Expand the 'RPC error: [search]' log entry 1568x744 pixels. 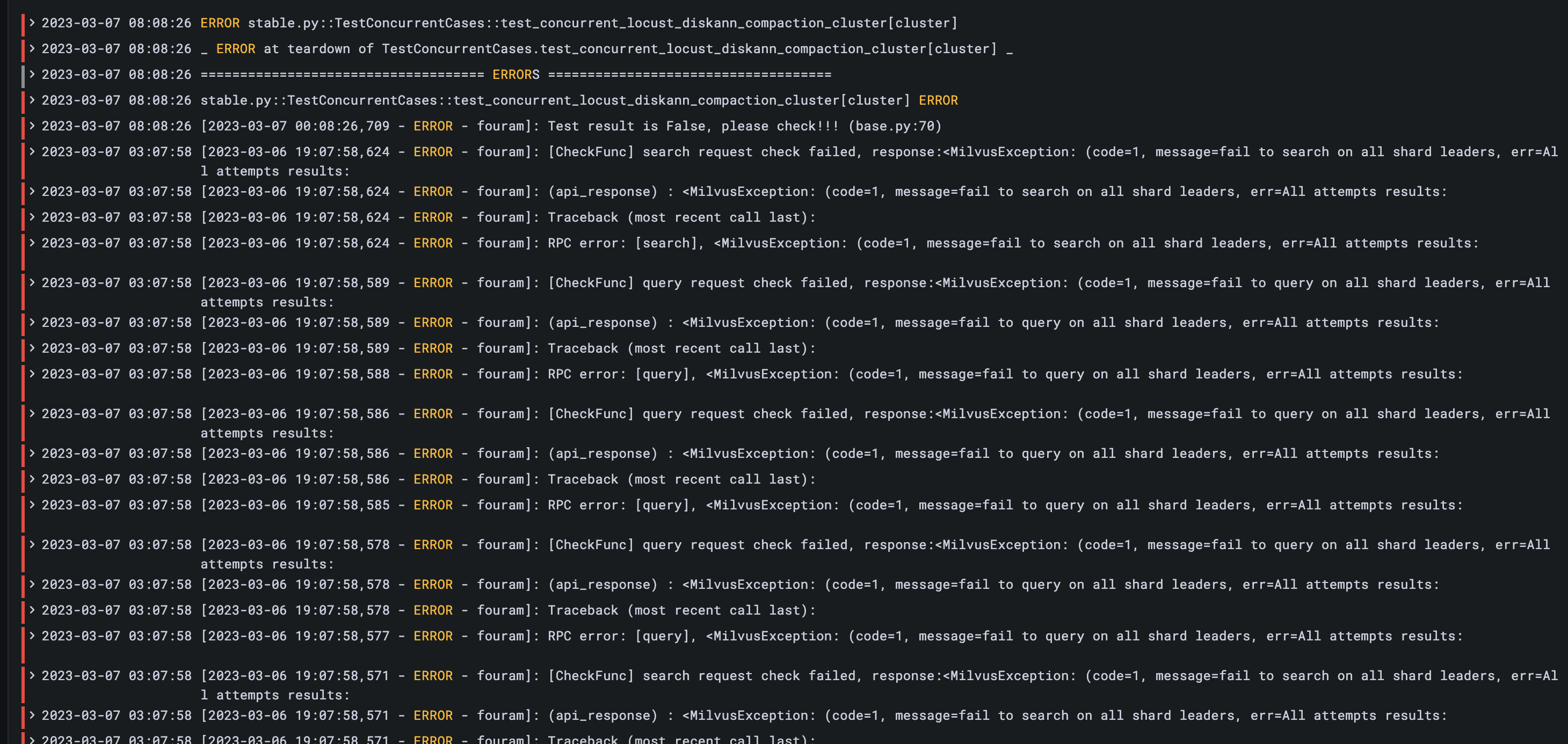pyautogui.click(x=32, y=243)
